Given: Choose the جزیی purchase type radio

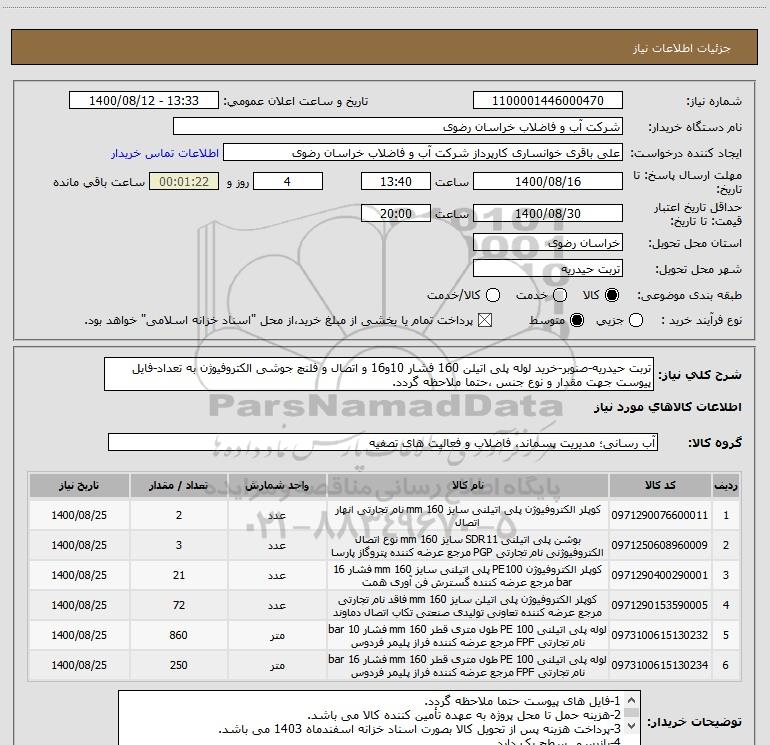Looking at the screenshot, I should pos(636,321).
